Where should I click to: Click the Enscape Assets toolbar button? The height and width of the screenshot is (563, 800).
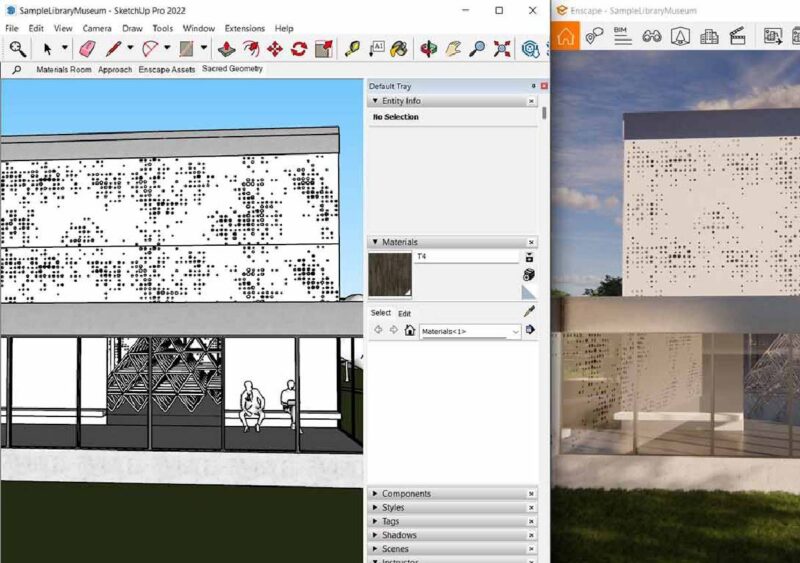click(167, 70)
